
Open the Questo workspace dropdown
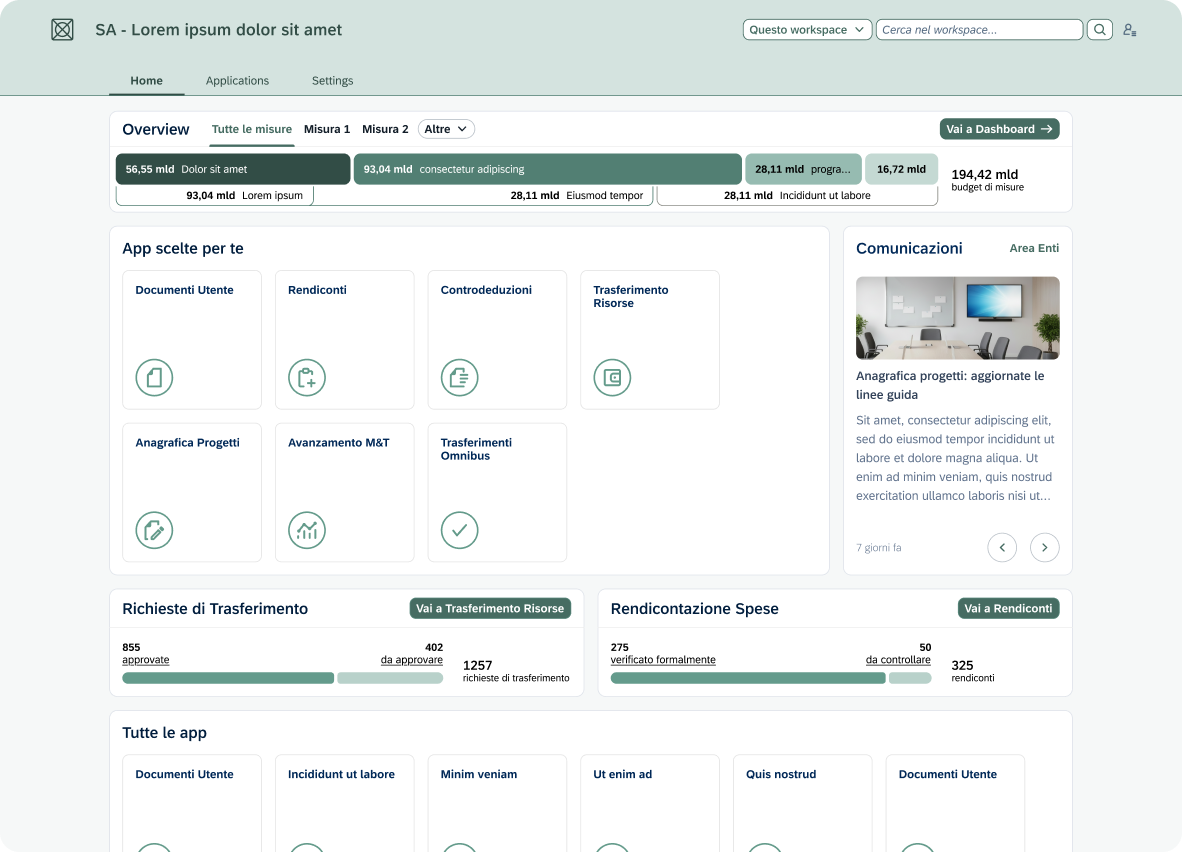click(806, 29)
